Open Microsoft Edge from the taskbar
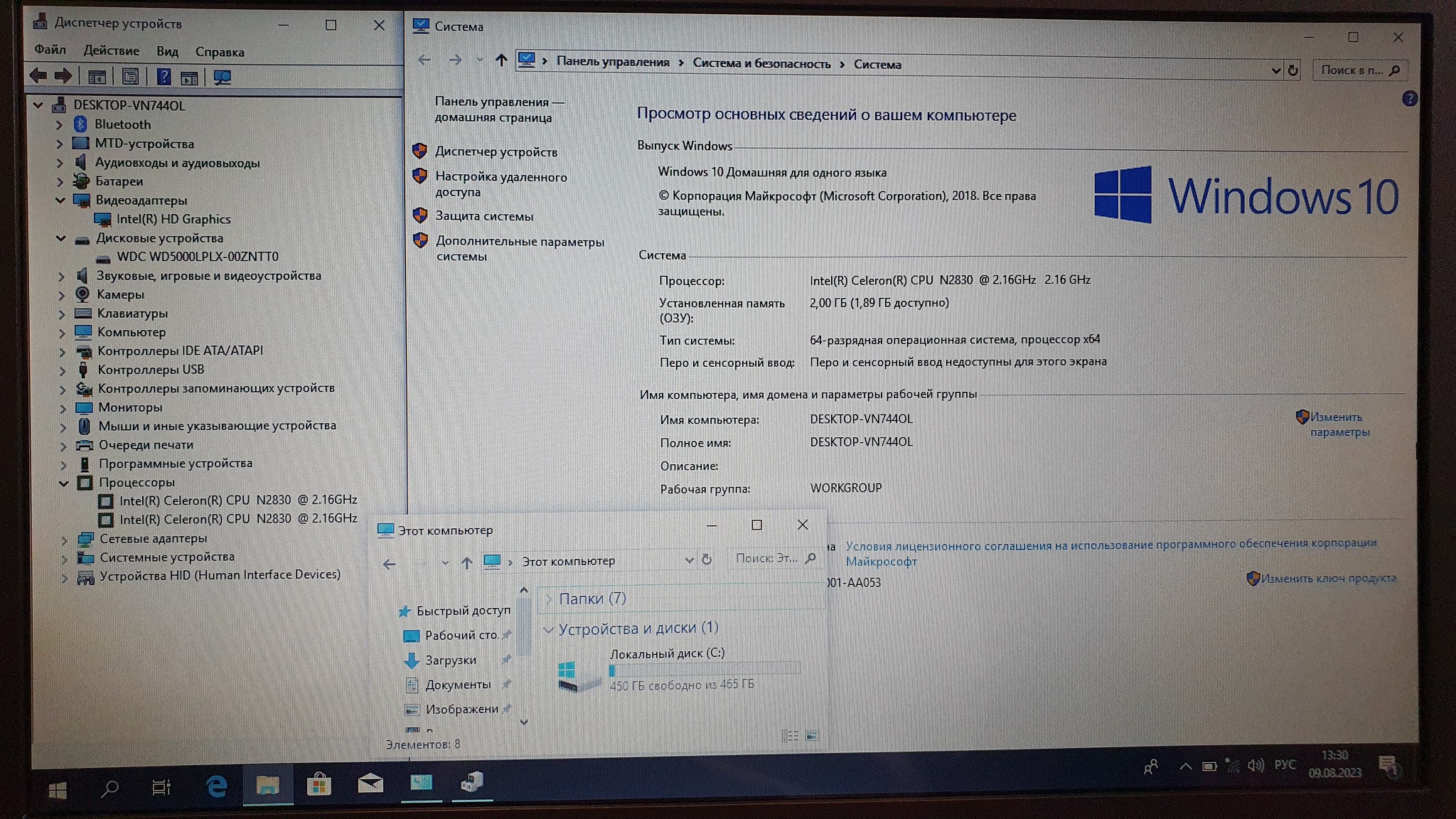This screenshot has height=819, width=1456. coord(216,786)
